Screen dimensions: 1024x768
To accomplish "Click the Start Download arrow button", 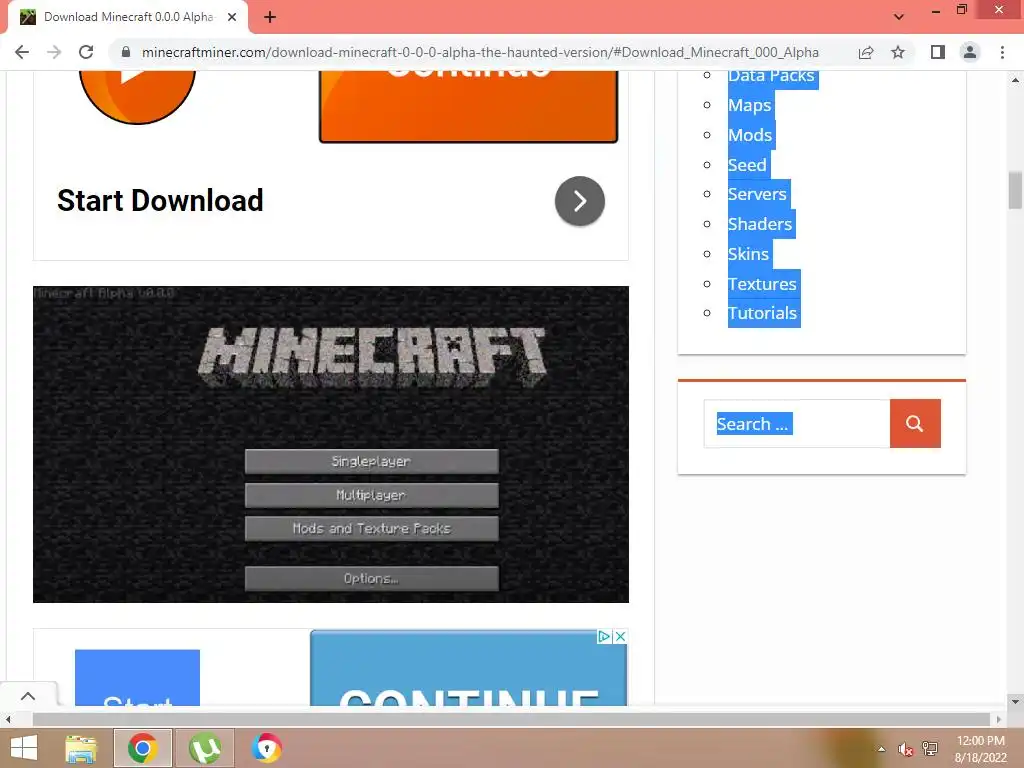I will click(580, 200).
